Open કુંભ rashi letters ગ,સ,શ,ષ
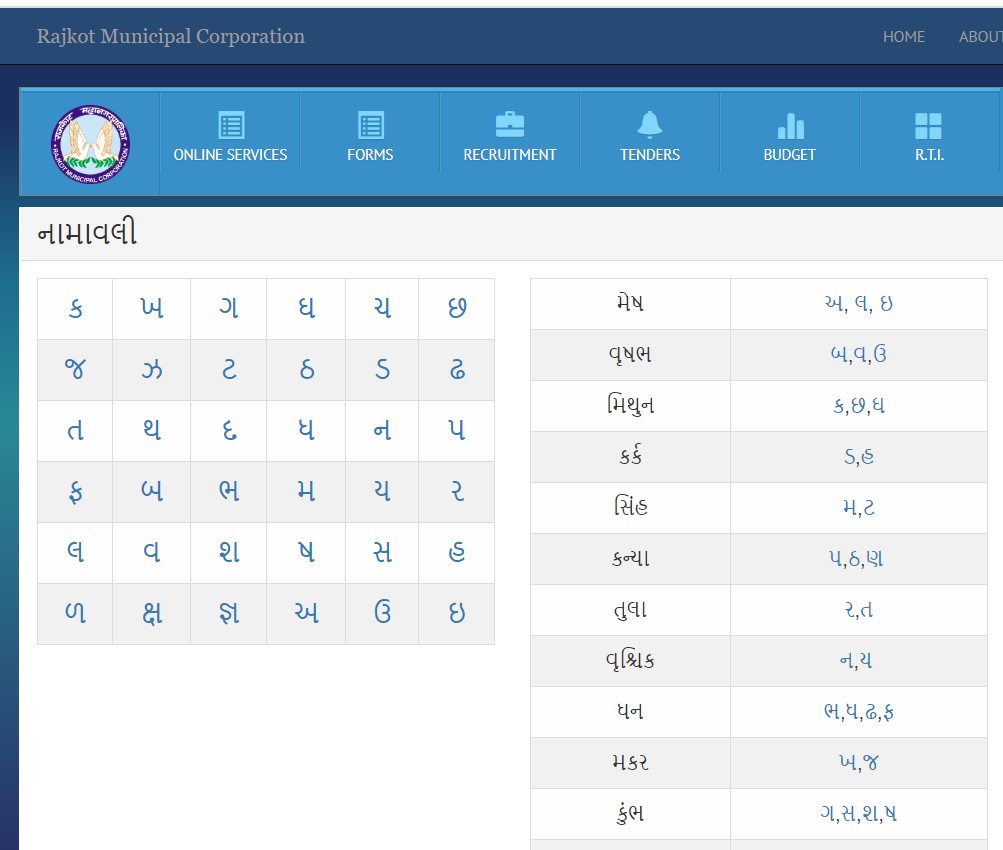 (x=858, y=814)
